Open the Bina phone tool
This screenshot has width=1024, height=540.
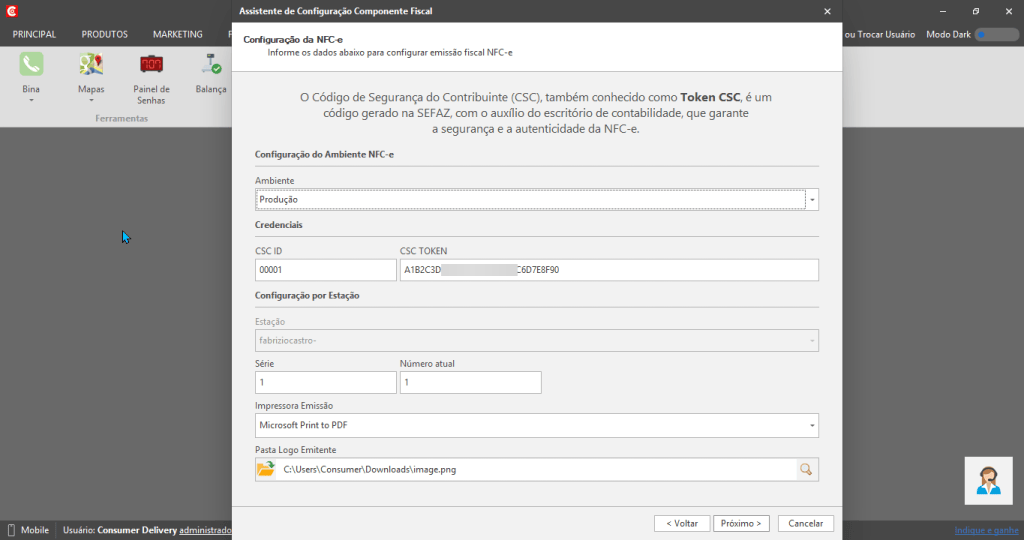coord(31,64)
